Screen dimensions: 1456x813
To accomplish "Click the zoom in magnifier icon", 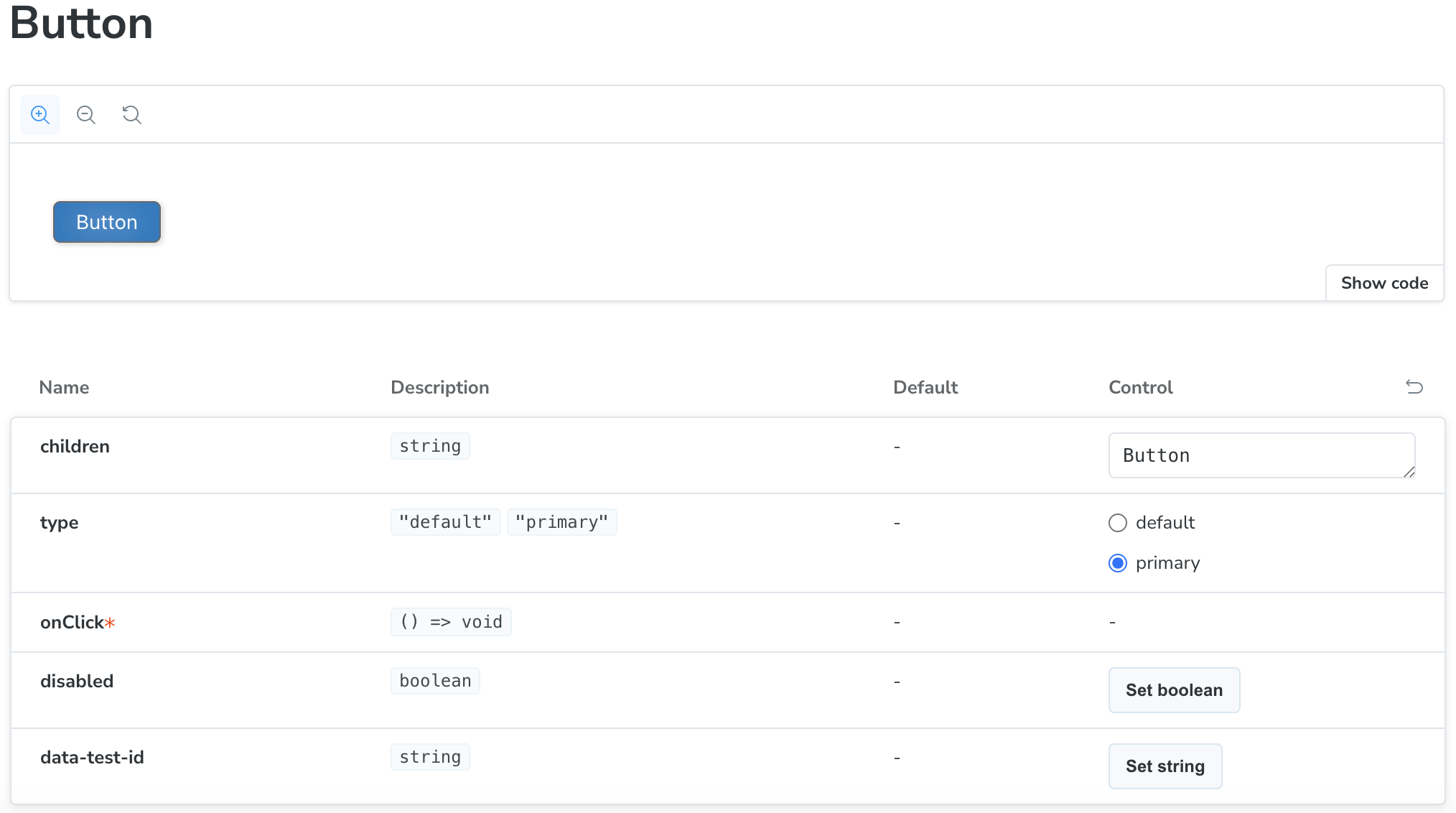I will click(x=40, y=115).
